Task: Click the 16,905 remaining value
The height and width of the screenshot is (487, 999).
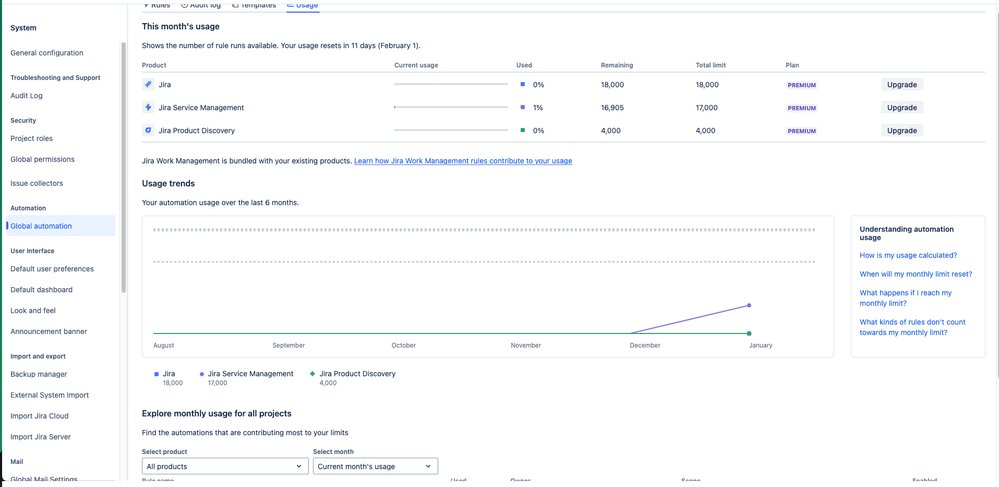Action: [x=612, y=108]
